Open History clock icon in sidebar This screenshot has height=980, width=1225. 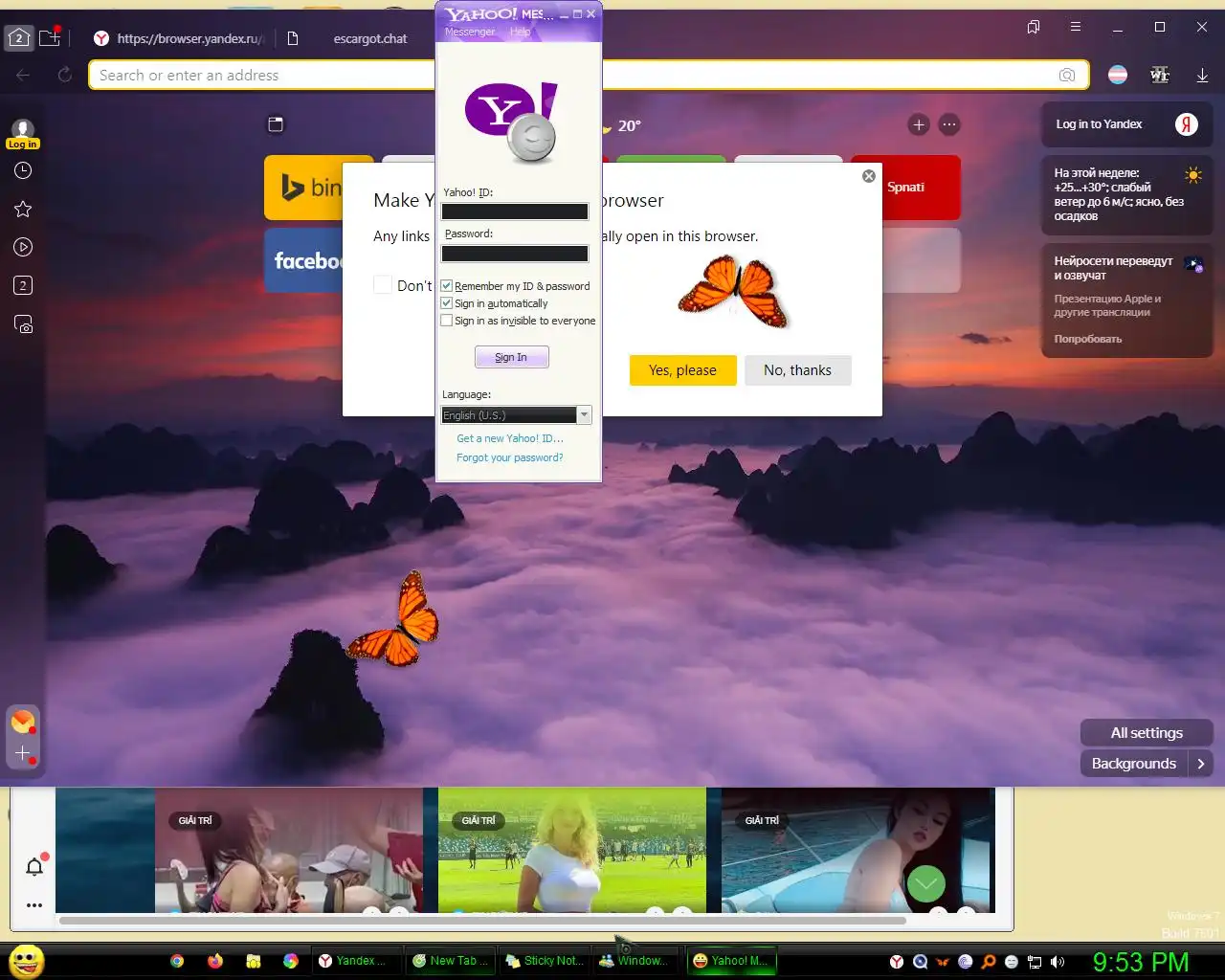[23, 170]
